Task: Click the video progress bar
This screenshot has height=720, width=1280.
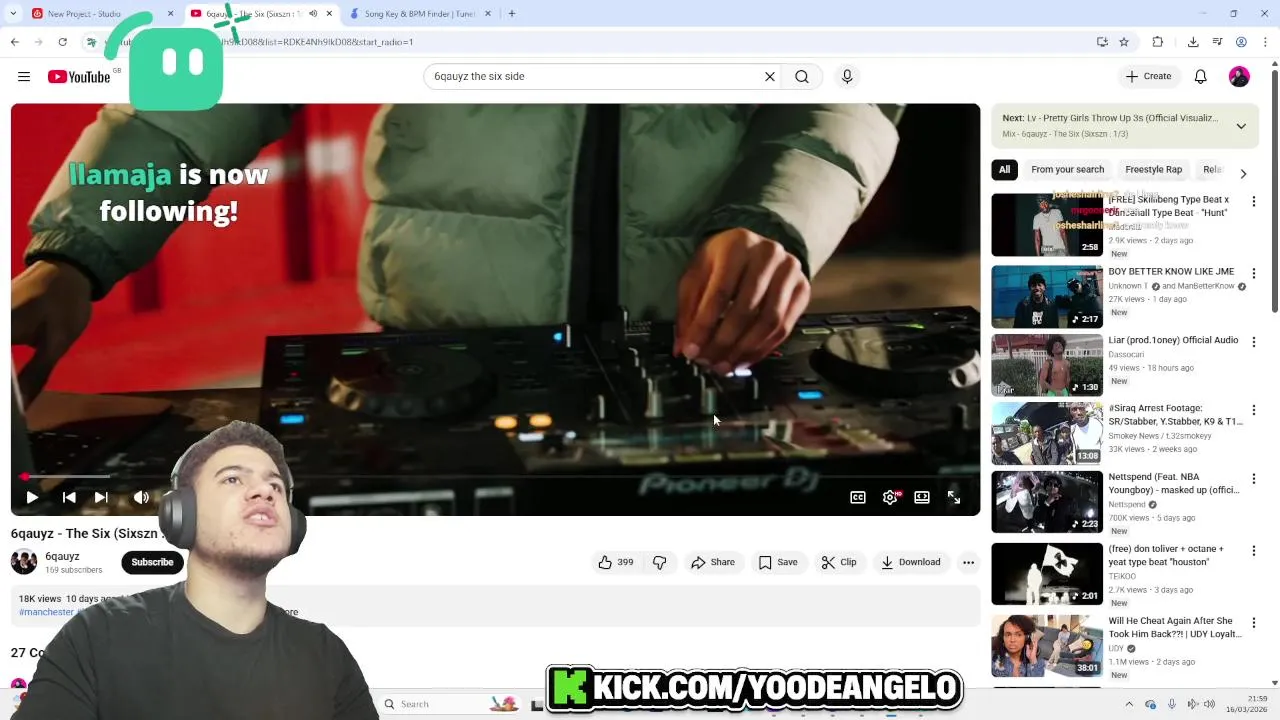Action: pos(496,477)
